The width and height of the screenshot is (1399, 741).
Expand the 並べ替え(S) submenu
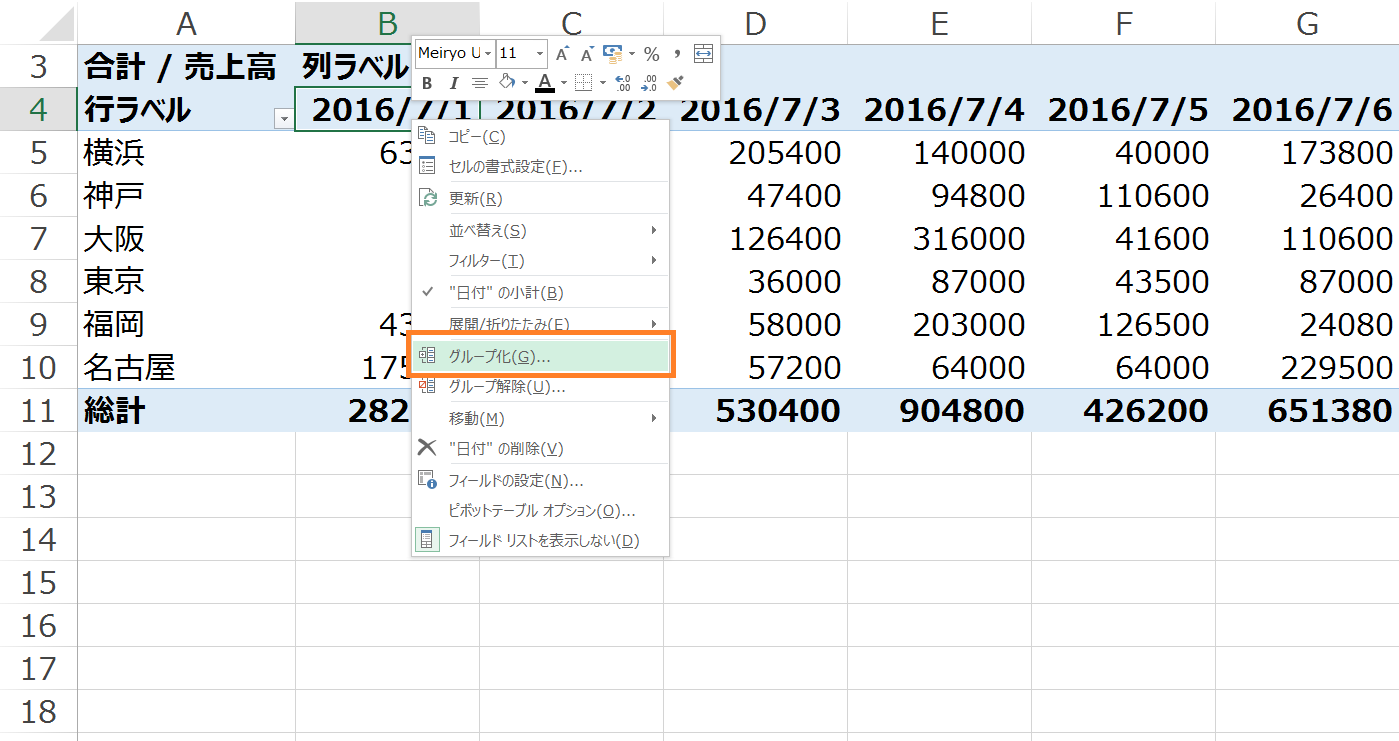(x=540, y=230)
